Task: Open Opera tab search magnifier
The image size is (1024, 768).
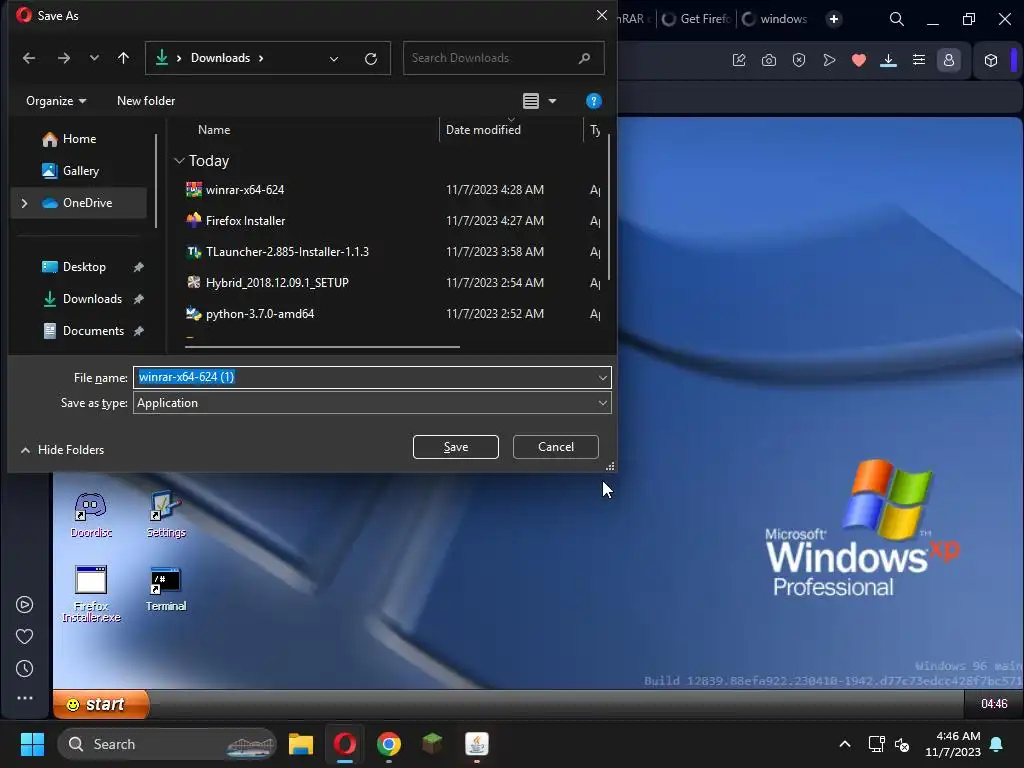Action: (x=897, y=20)
